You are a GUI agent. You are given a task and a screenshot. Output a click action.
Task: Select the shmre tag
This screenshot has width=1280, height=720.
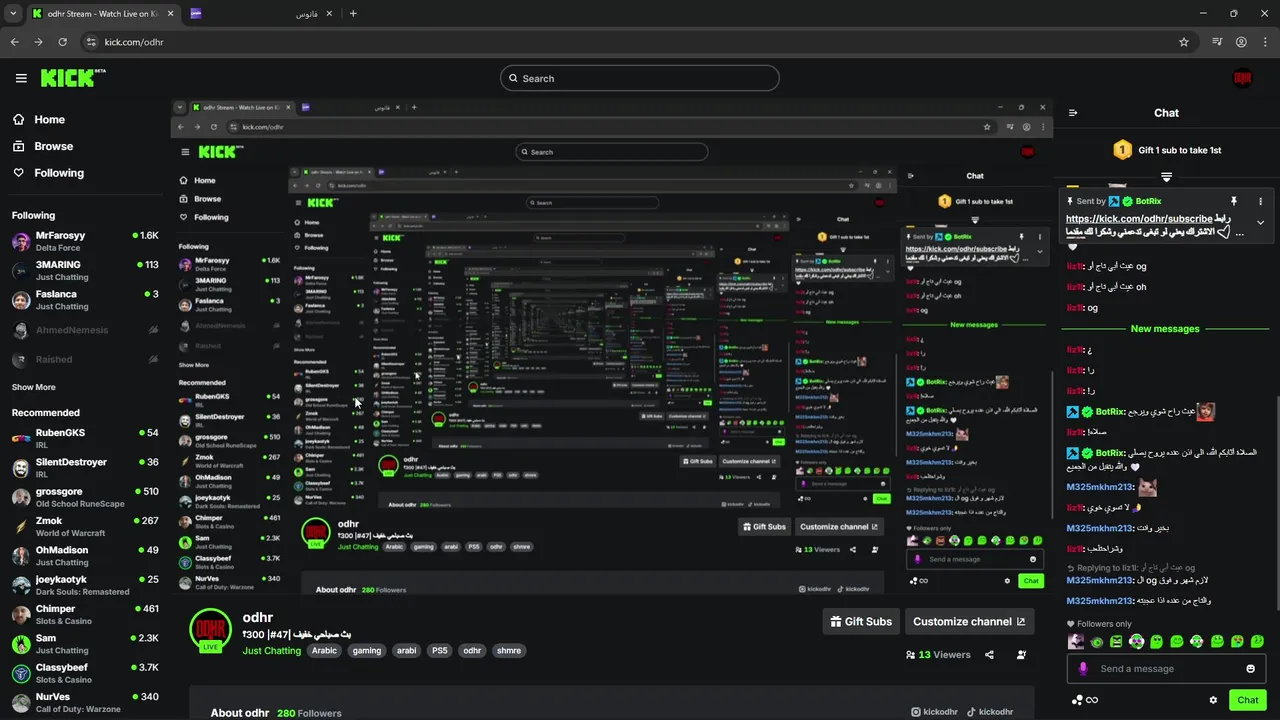(509, 650)
